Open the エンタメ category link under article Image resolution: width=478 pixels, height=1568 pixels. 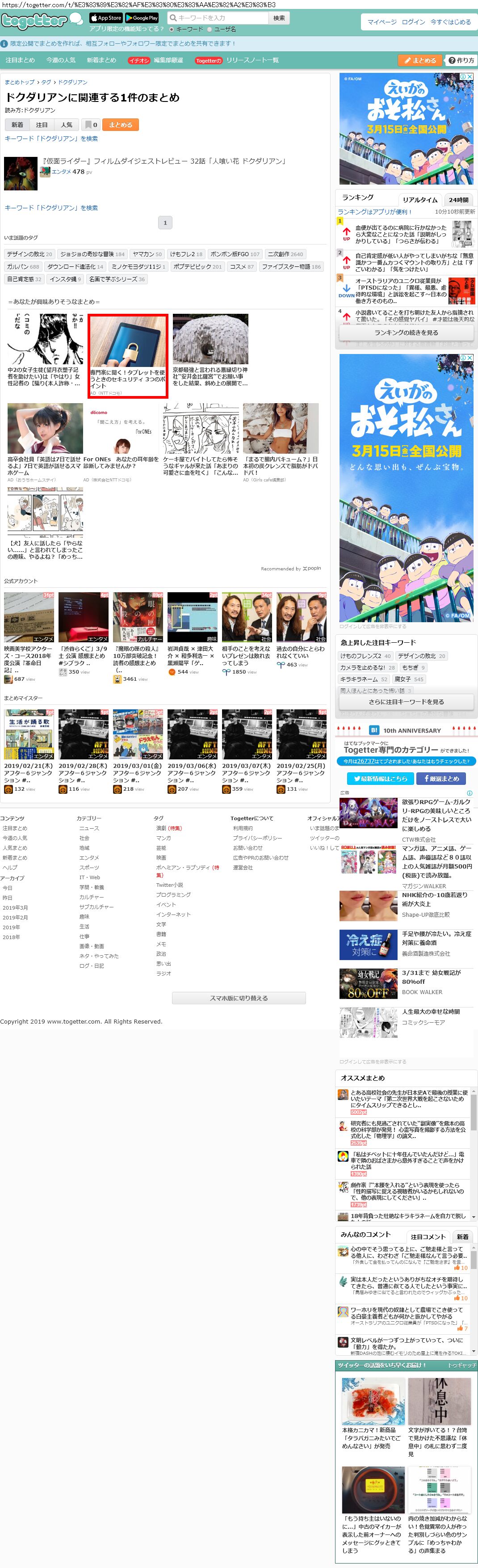coord(61,172)
